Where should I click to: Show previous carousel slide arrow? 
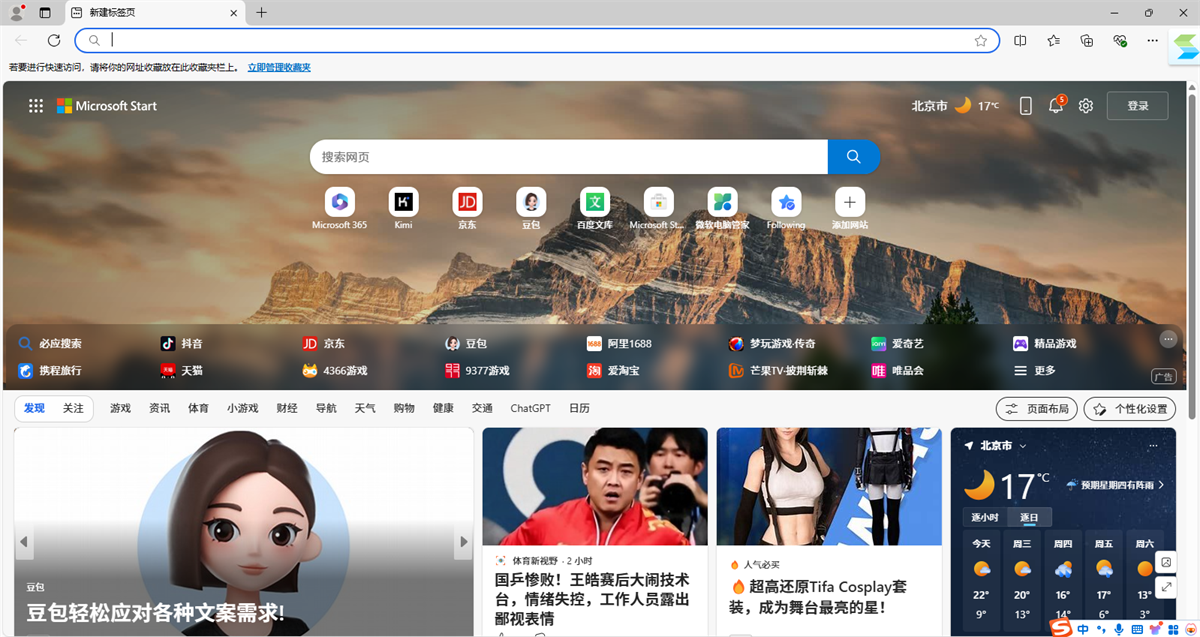pyautogui.click(x=24, y=541)
